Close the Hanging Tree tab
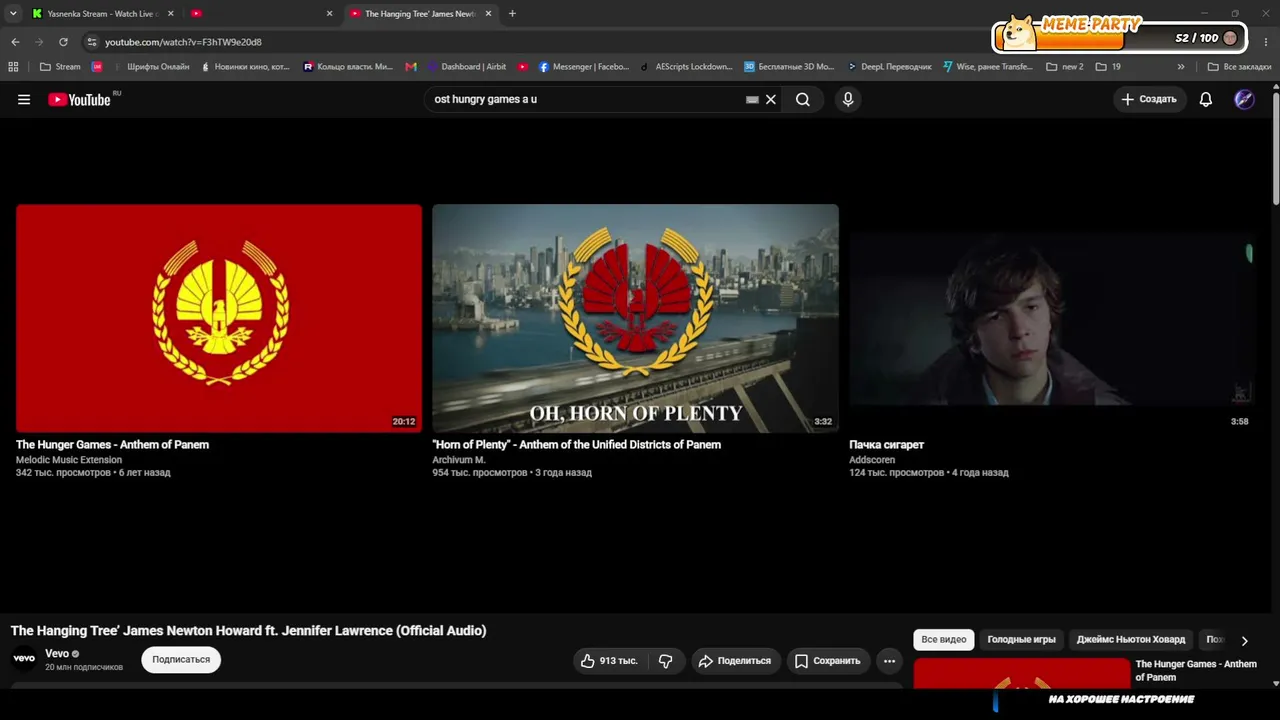Viewport: 1280px width, 720px height. [x=489, y=14]
